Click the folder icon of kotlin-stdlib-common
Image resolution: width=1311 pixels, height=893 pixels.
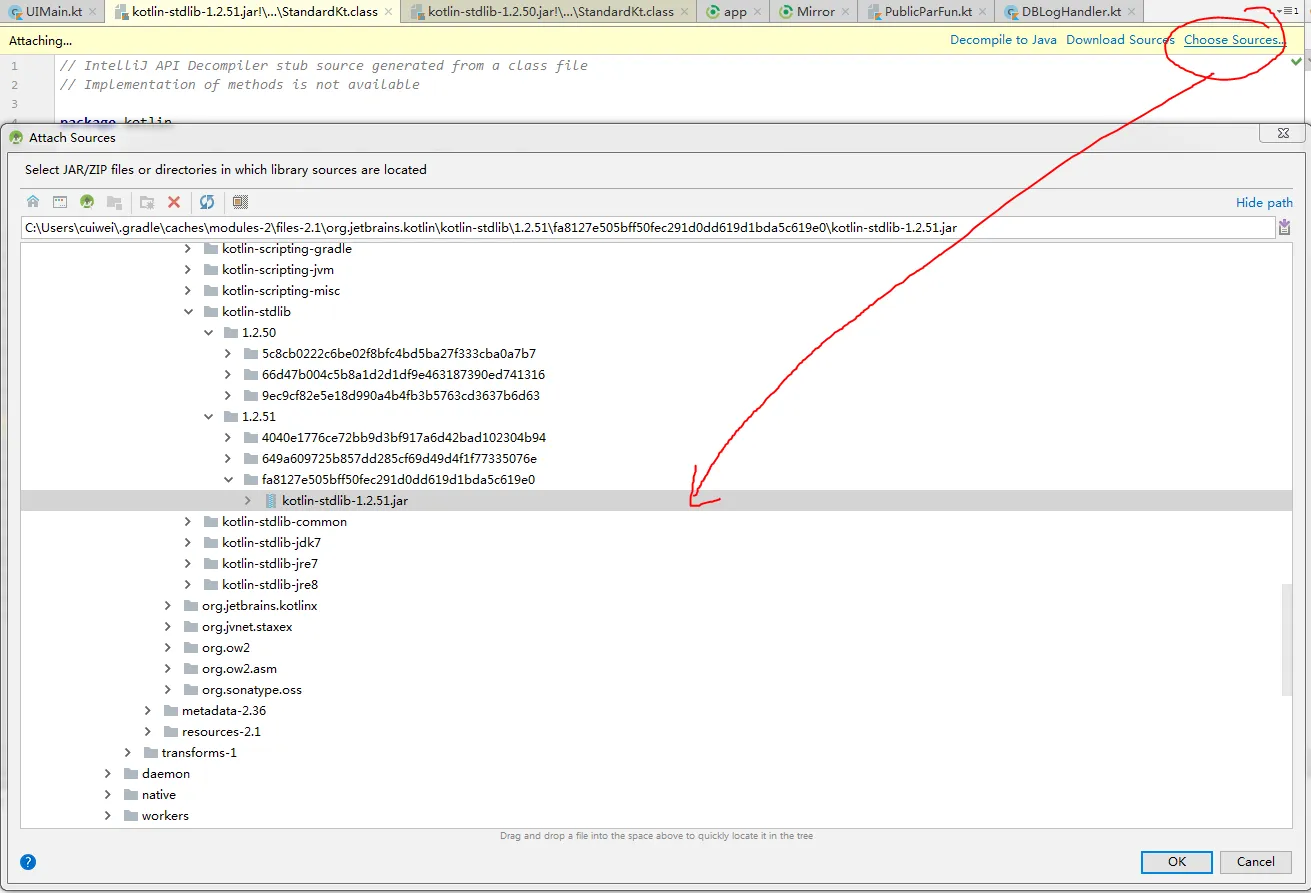pos(211,521)
